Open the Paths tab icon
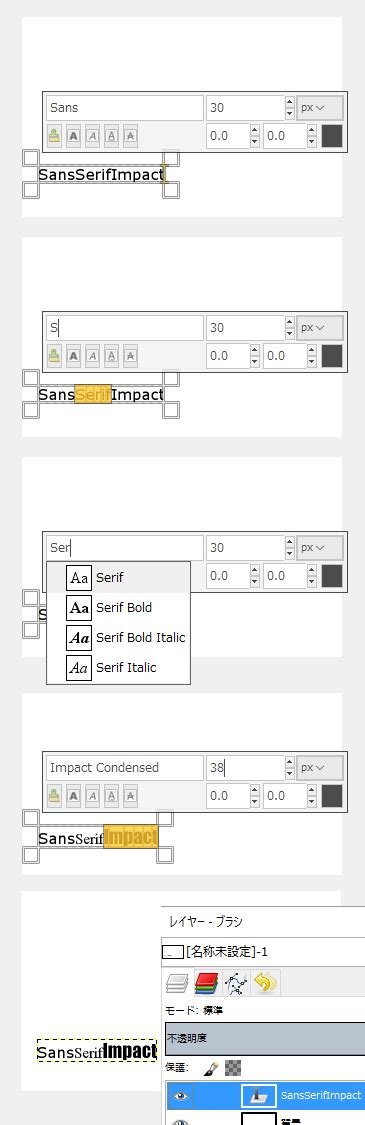This screenshot has width=365, height=1125. click(236, 983)
